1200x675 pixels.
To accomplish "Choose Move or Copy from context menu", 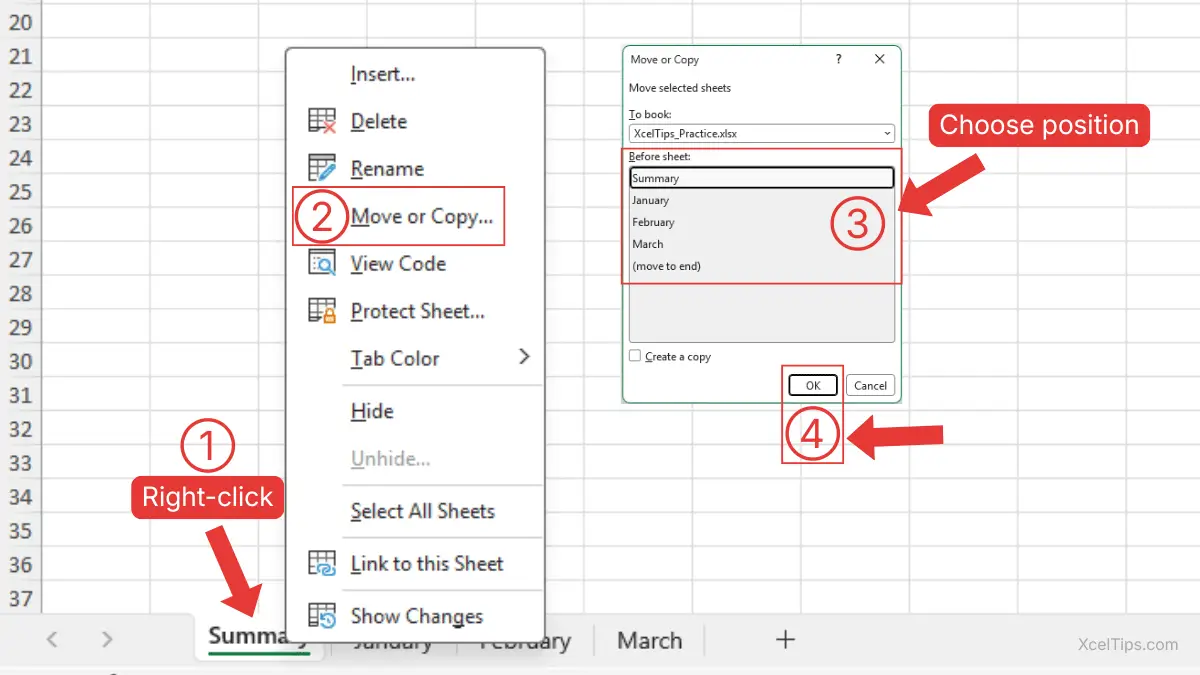I will point(421,216).
